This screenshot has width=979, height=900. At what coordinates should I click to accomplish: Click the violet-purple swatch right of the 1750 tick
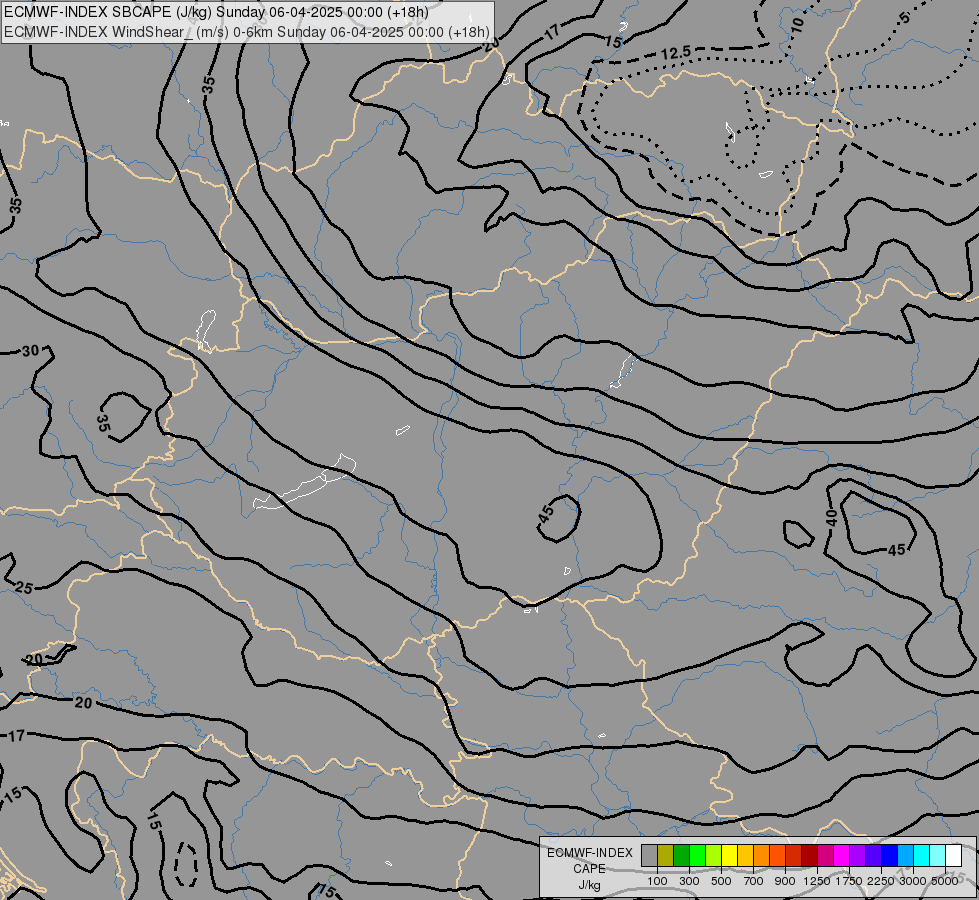tap(858, 856)
